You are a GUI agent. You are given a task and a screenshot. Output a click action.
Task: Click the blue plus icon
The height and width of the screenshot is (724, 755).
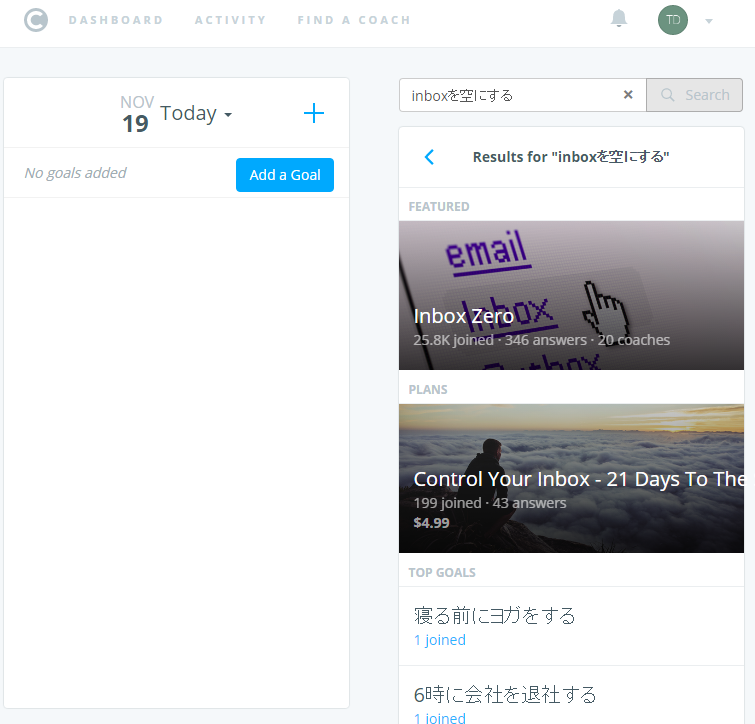click(x=314, y=113)
